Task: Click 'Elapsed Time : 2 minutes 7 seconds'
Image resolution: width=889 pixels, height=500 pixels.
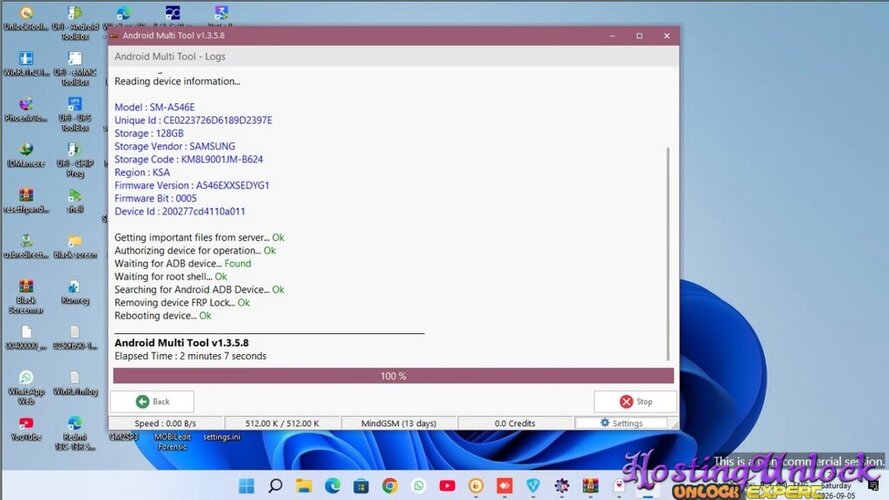Action: click(x=190, y=356)
